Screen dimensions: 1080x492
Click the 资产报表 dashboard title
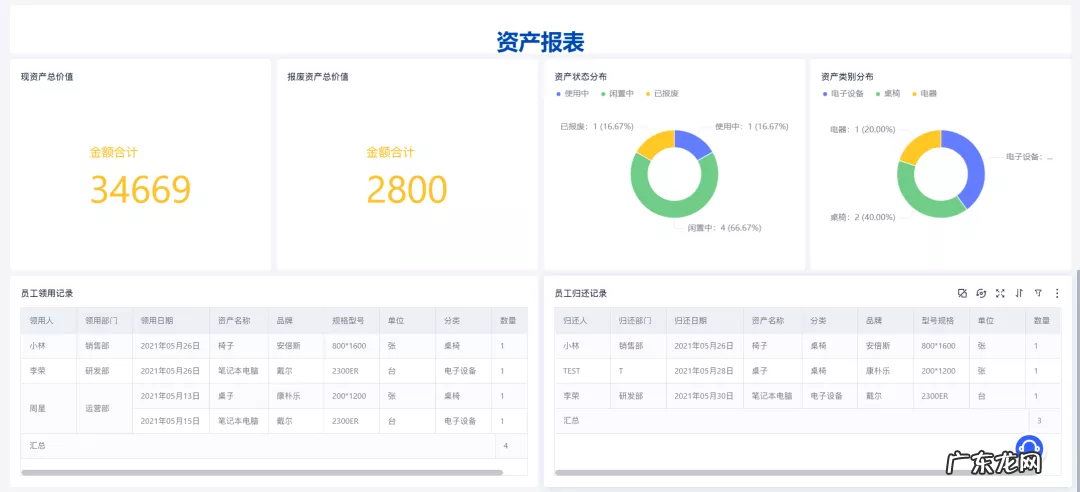540,42
